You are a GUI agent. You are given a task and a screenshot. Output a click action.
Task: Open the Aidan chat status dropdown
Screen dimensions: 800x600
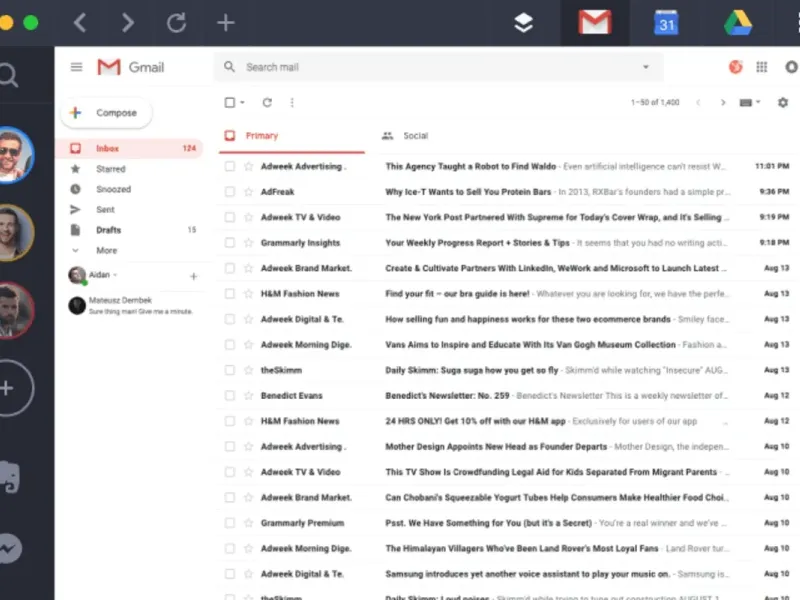click(115, 275)
